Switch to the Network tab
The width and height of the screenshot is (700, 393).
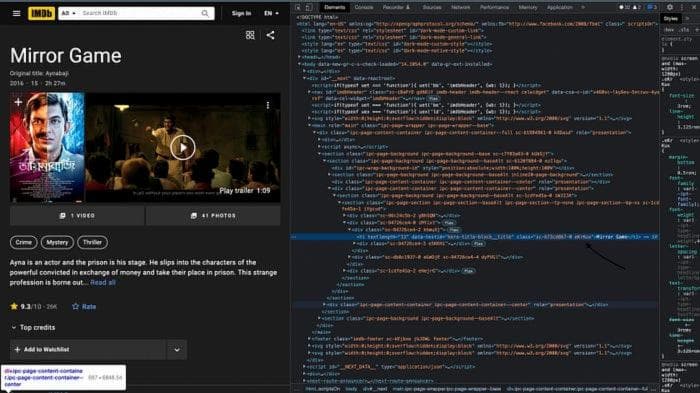point(460,7)
